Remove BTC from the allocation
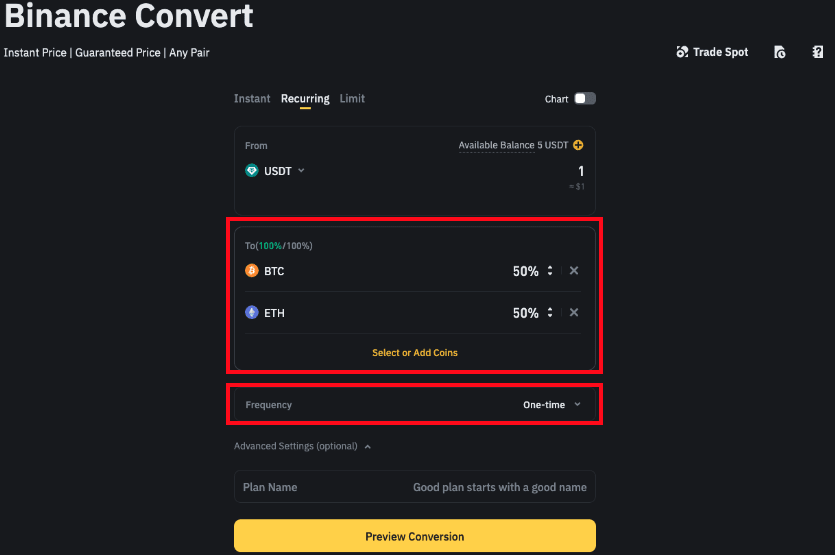The width and height of the screenshot is (835, 555). click(574, 271)
